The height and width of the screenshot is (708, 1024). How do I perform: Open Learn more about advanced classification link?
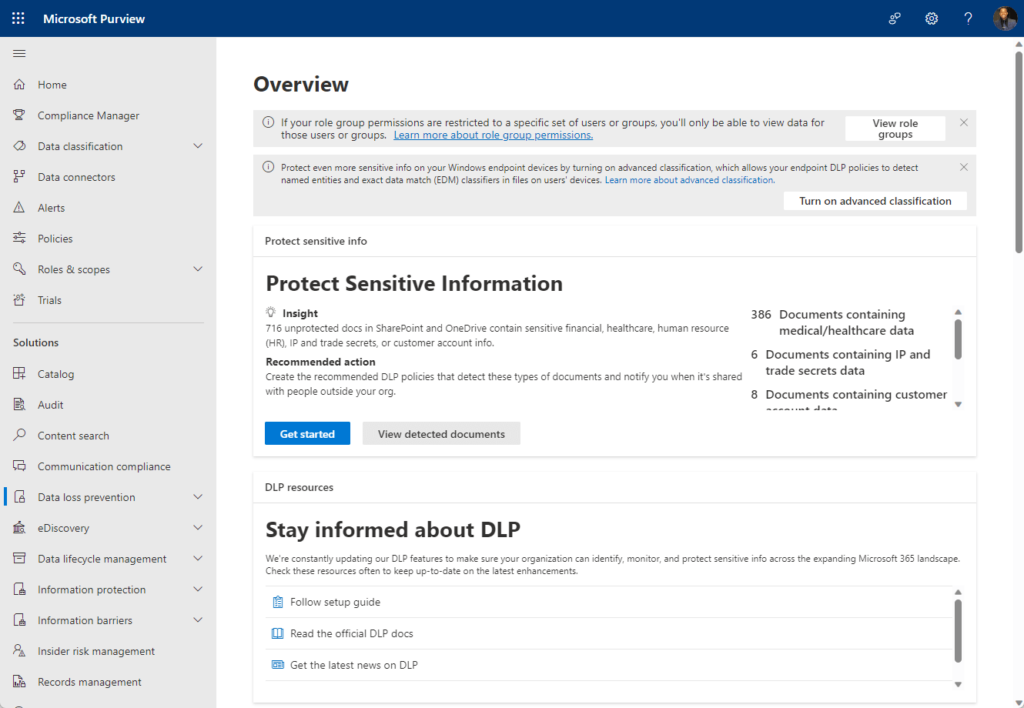(690, 180)
